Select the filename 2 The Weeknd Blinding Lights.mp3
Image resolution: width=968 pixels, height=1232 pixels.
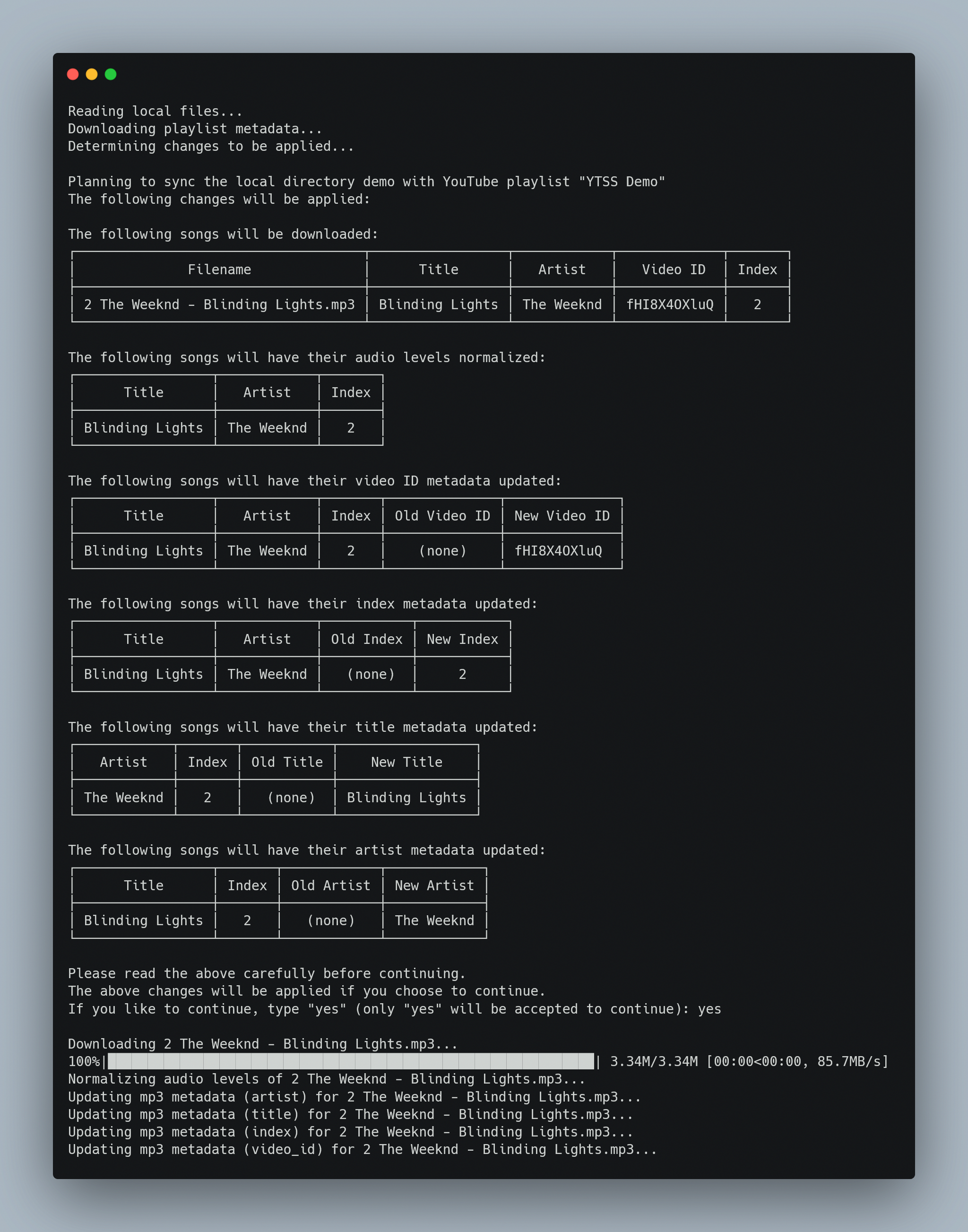click(x=219, y=304)
